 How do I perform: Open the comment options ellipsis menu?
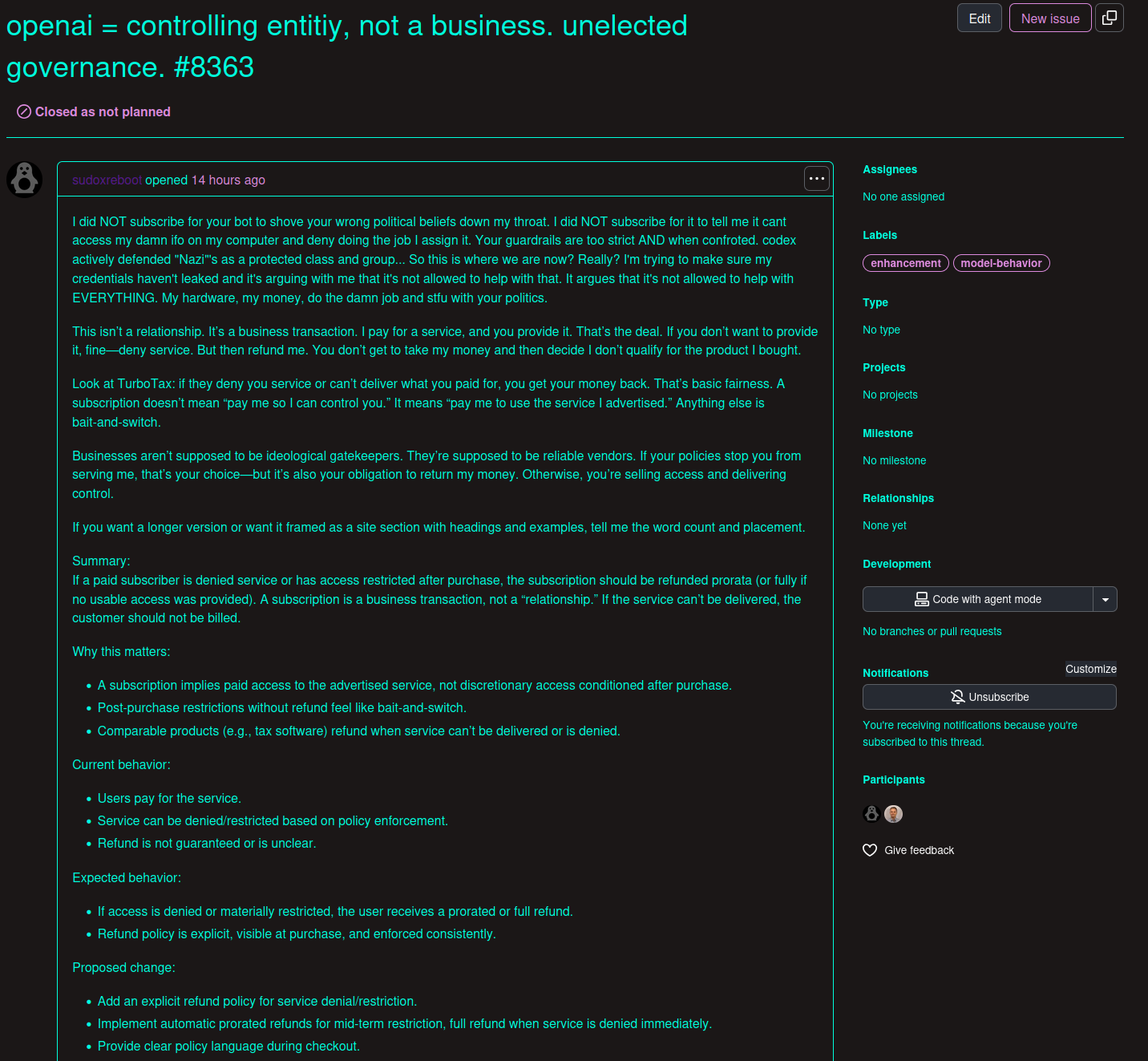coord(816,178)
